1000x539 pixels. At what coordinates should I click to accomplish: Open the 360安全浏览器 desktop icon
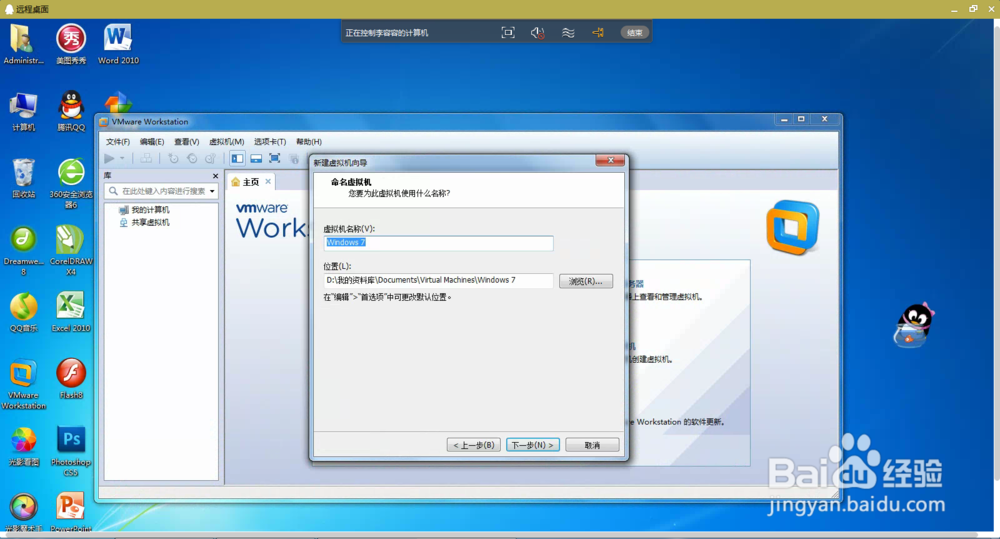(x=71, y=183)
